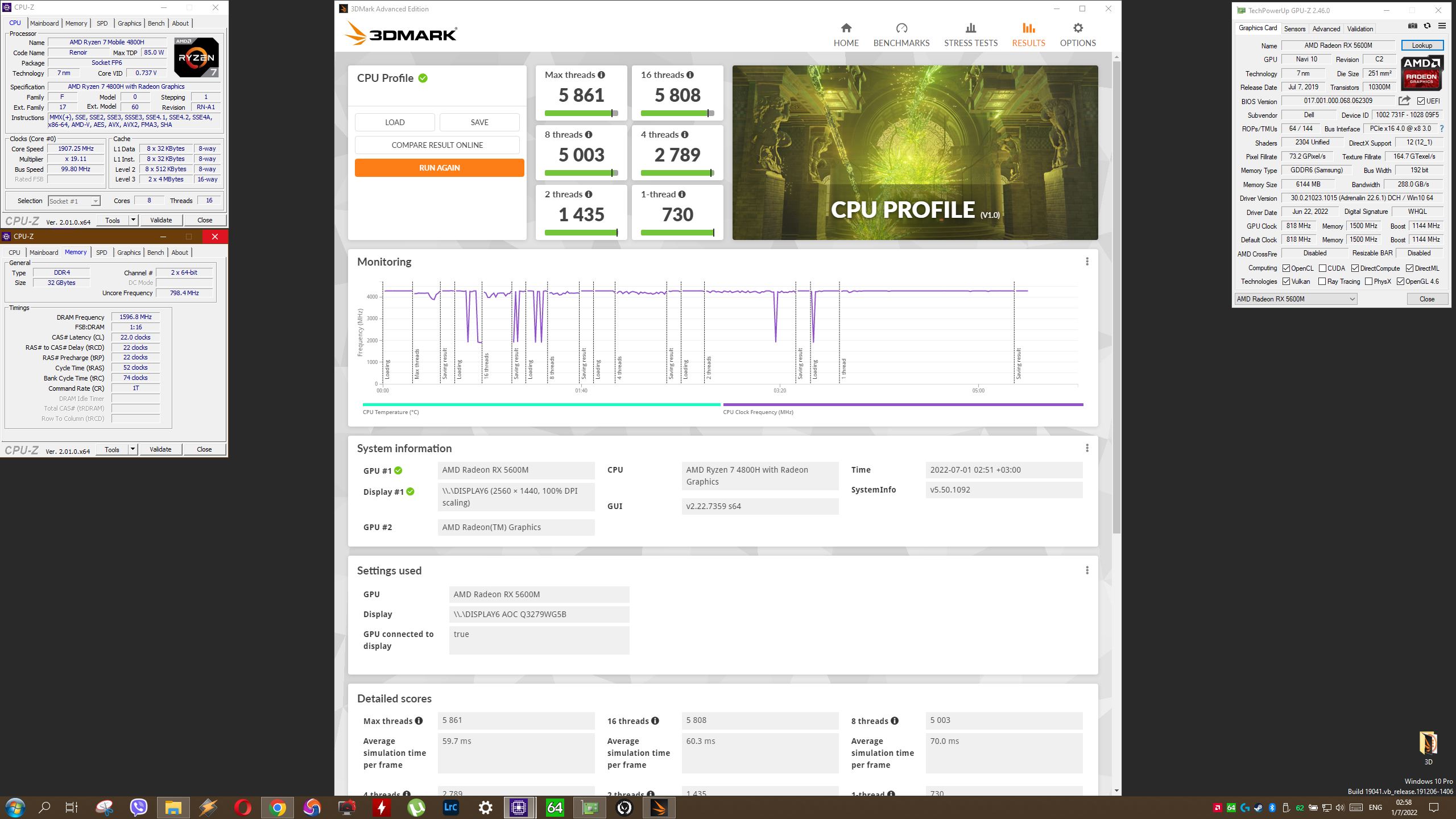Switch to Mainboard tab in top CPU-Z
The width and height of the screenshot is (1456, 819).
tap(44, 23)
